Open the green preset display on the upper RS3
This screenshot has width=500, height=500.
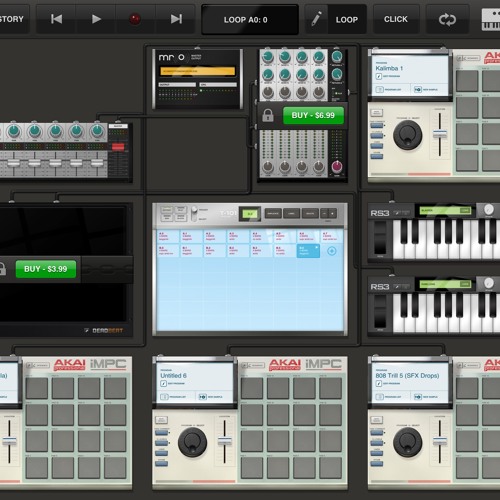[445, 210]
